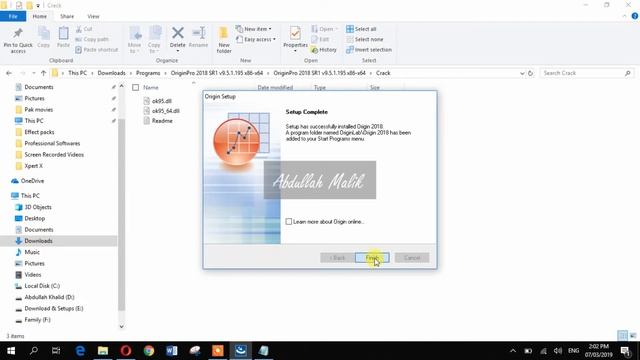Open Word from the taskbar

point(172,351)
